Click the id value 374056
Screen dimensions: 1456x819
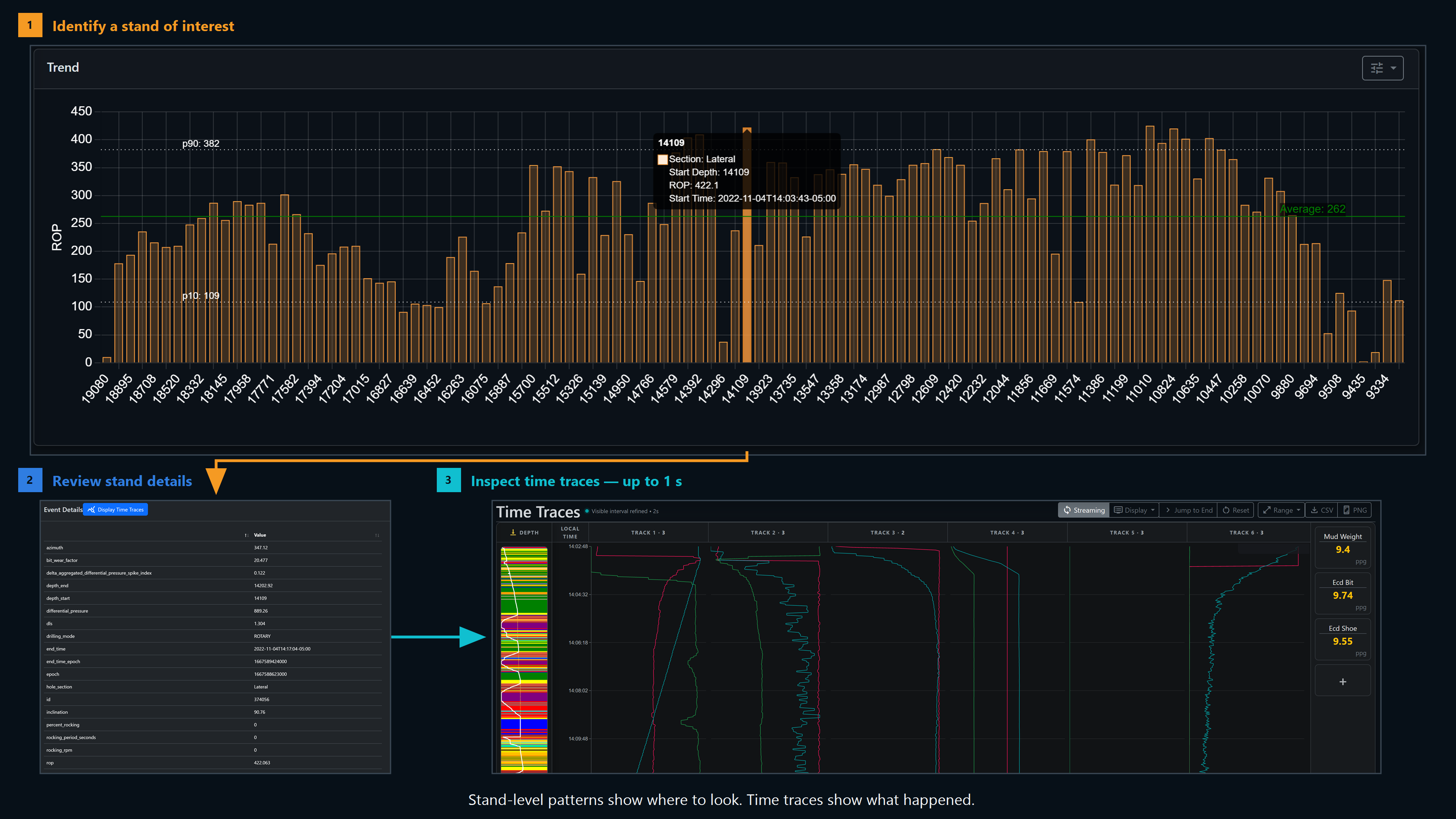click(261, 700)
